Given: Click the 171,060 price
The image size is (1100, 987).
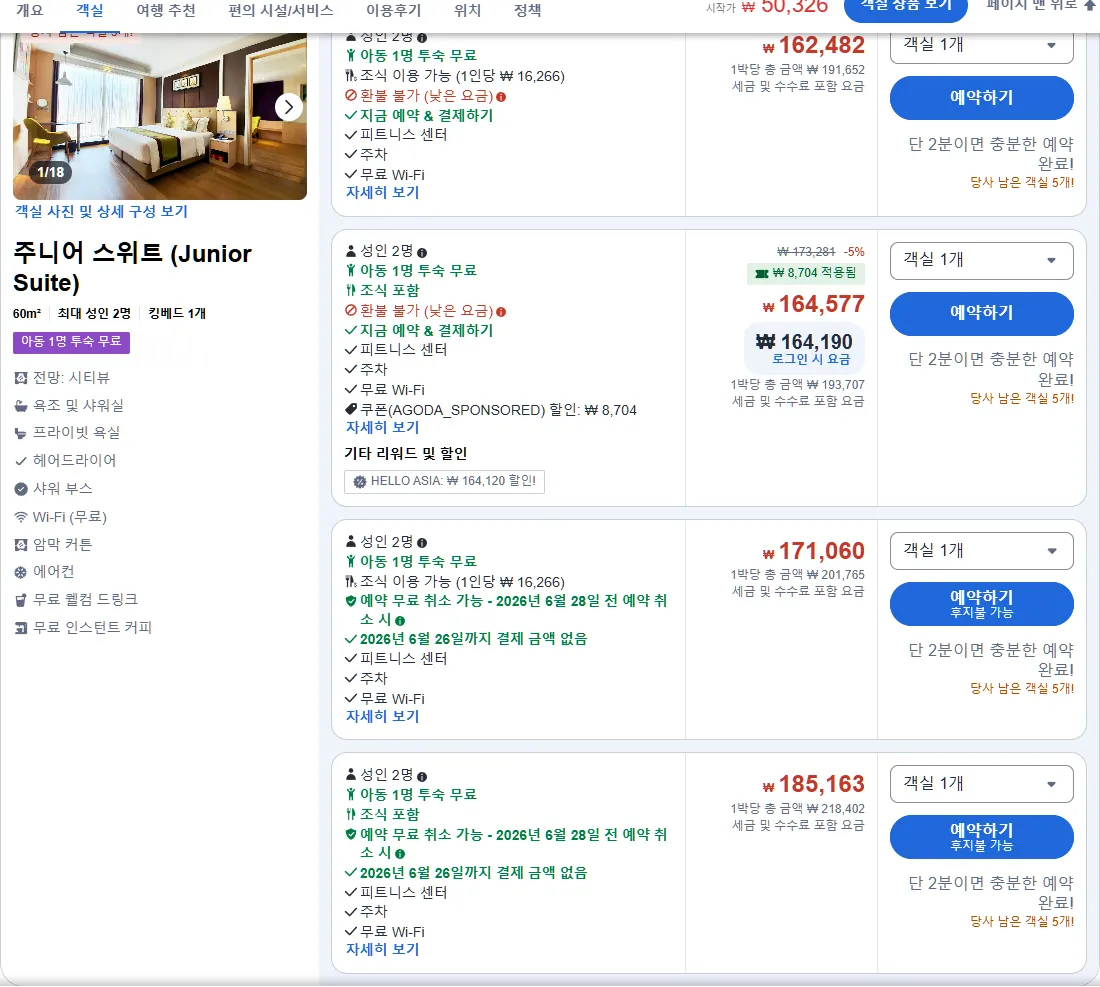Looking at the screenshot, I should point(814,551).
